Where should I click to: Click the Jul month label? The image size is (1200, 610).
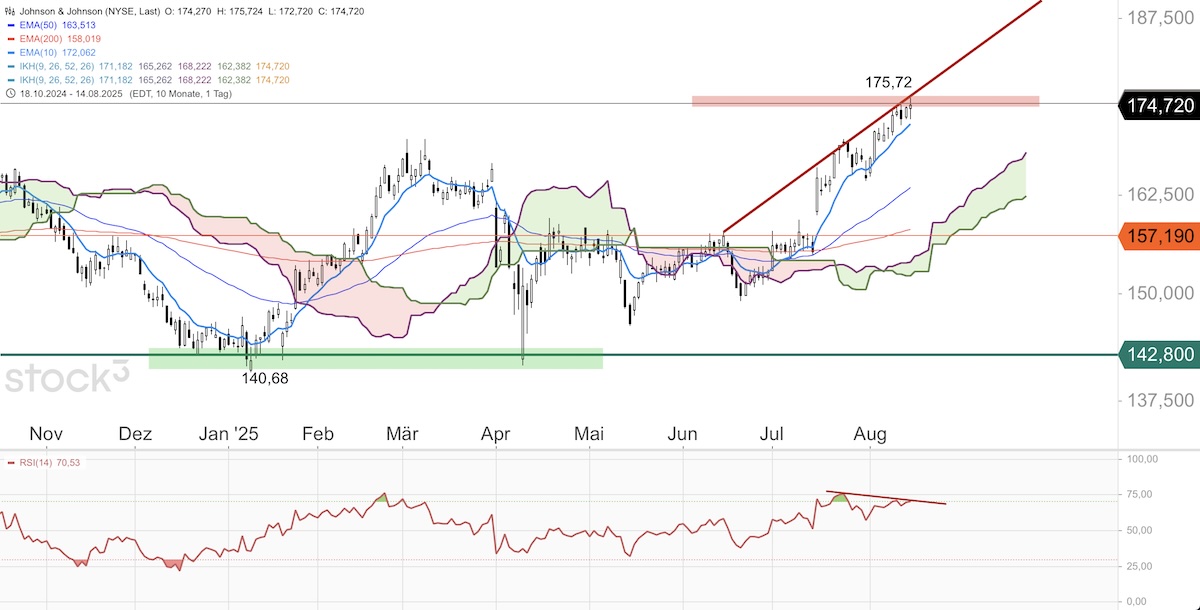[x=772, y=434]
